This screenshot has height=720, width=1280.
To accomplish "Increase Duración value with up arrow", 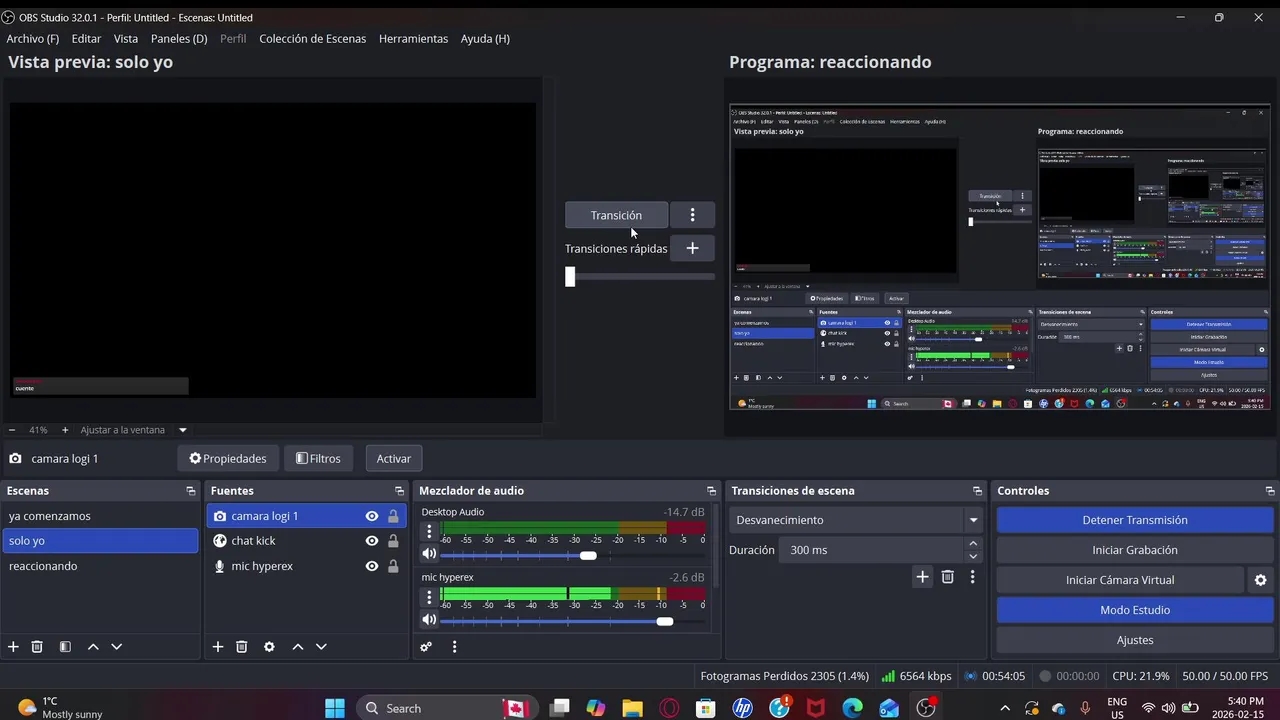I will click(973, 544).
